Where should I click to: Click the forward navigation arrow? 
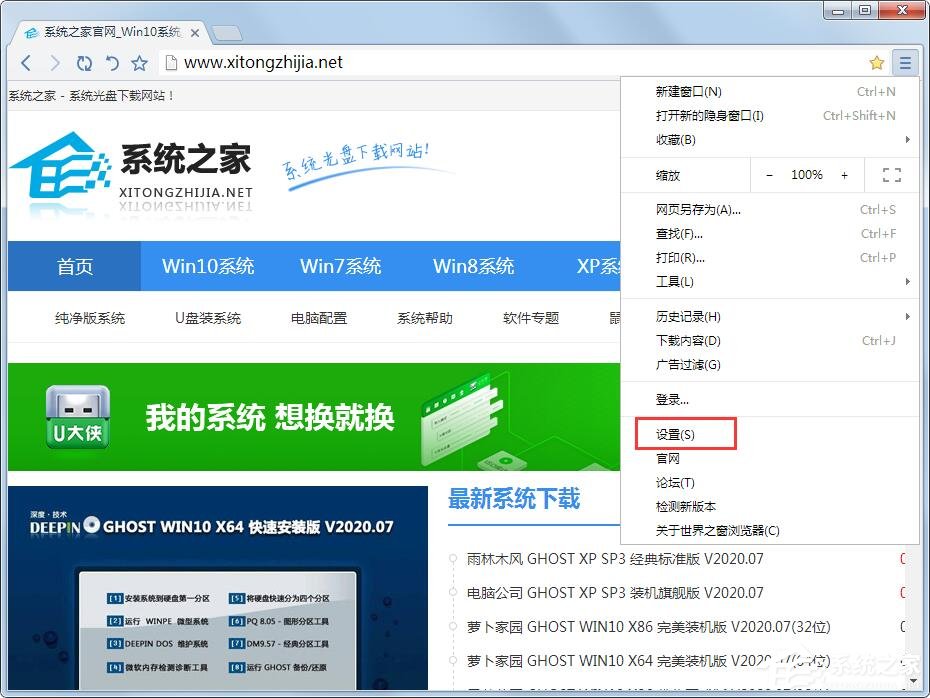point(55,62)
